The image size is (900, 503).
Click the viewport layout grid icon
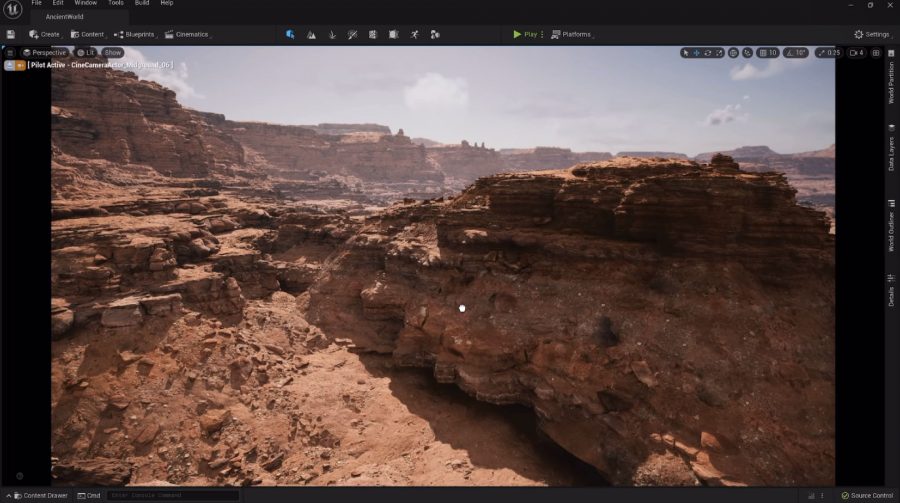pos(876,53)
